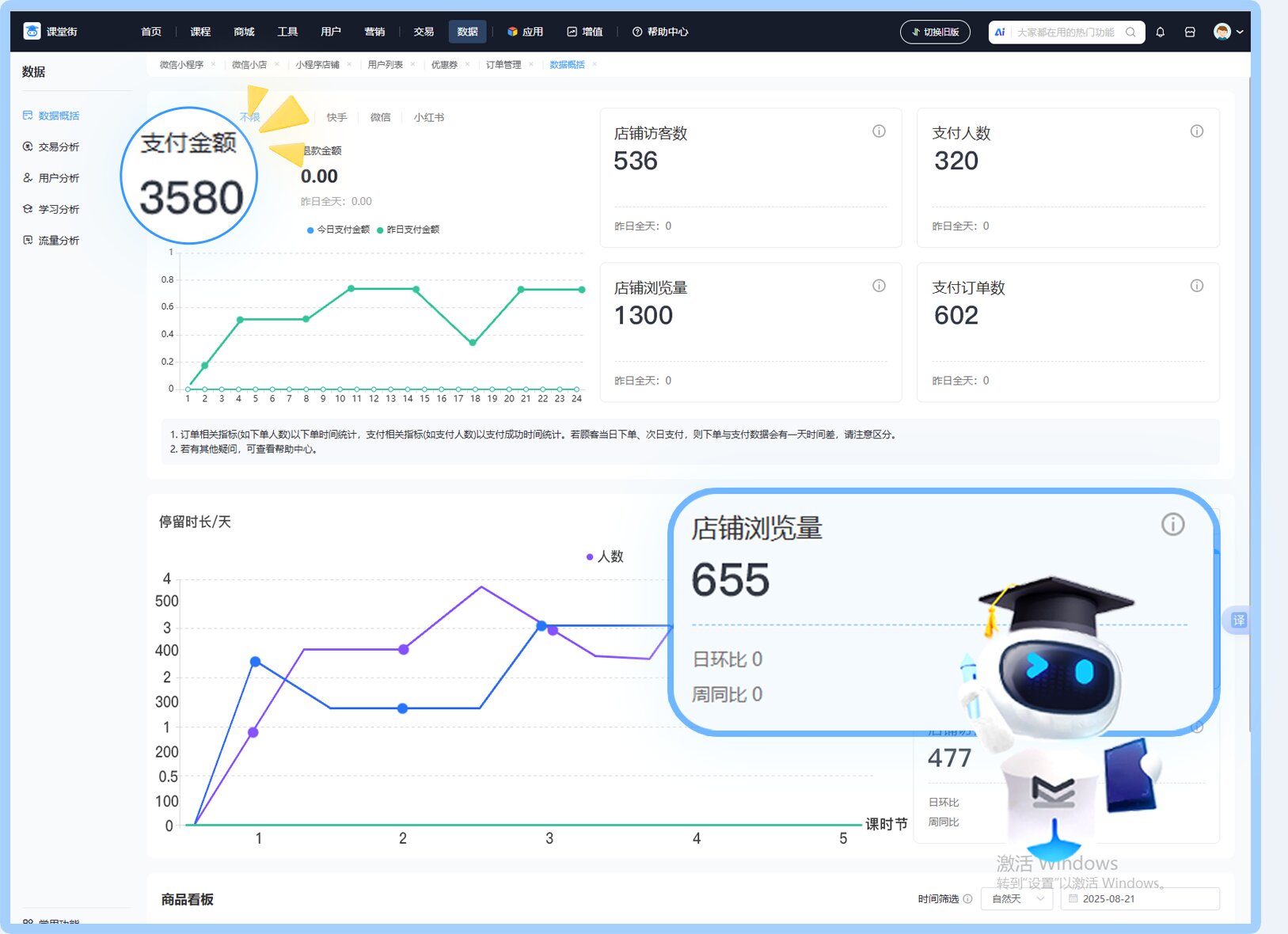Switch to the 用户列表 page tab
This screenshot has width=1288, height=934.
(385, 65)
